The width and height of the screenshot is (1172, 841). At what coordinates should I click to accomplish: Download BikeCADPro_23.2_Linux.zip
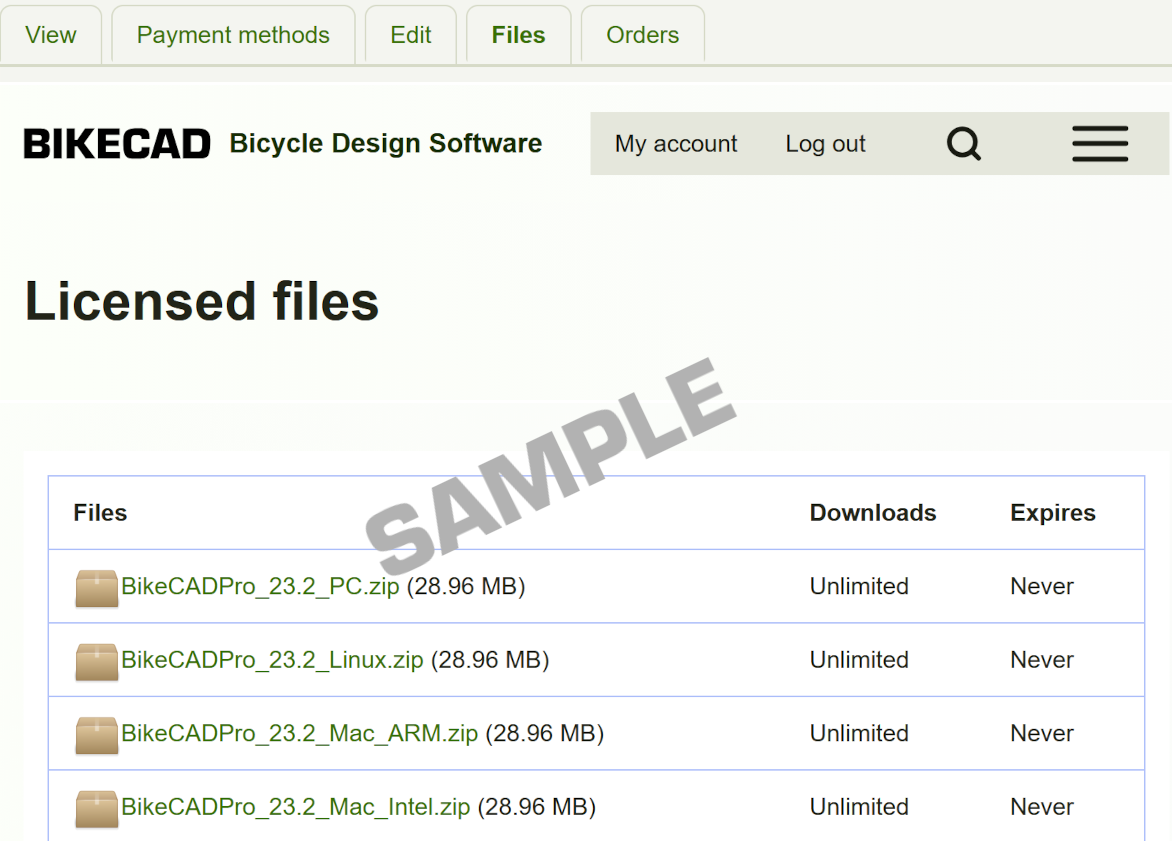pyautogui.click(x=272, y=660)
